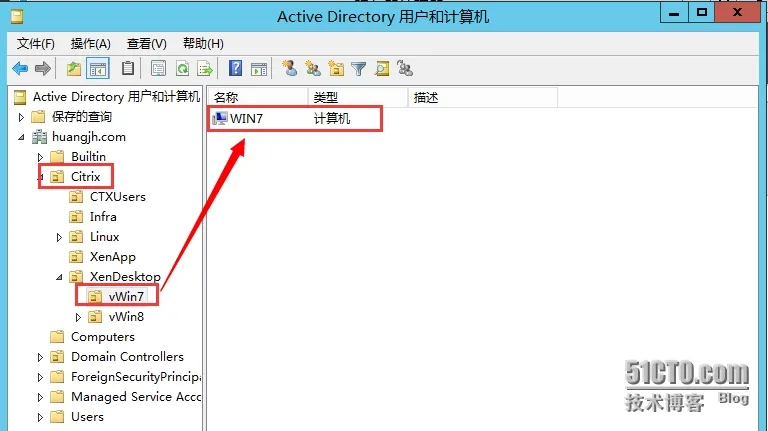Select the huangjh.com domain
Screen dimensions: 768x431
point(89,137)
